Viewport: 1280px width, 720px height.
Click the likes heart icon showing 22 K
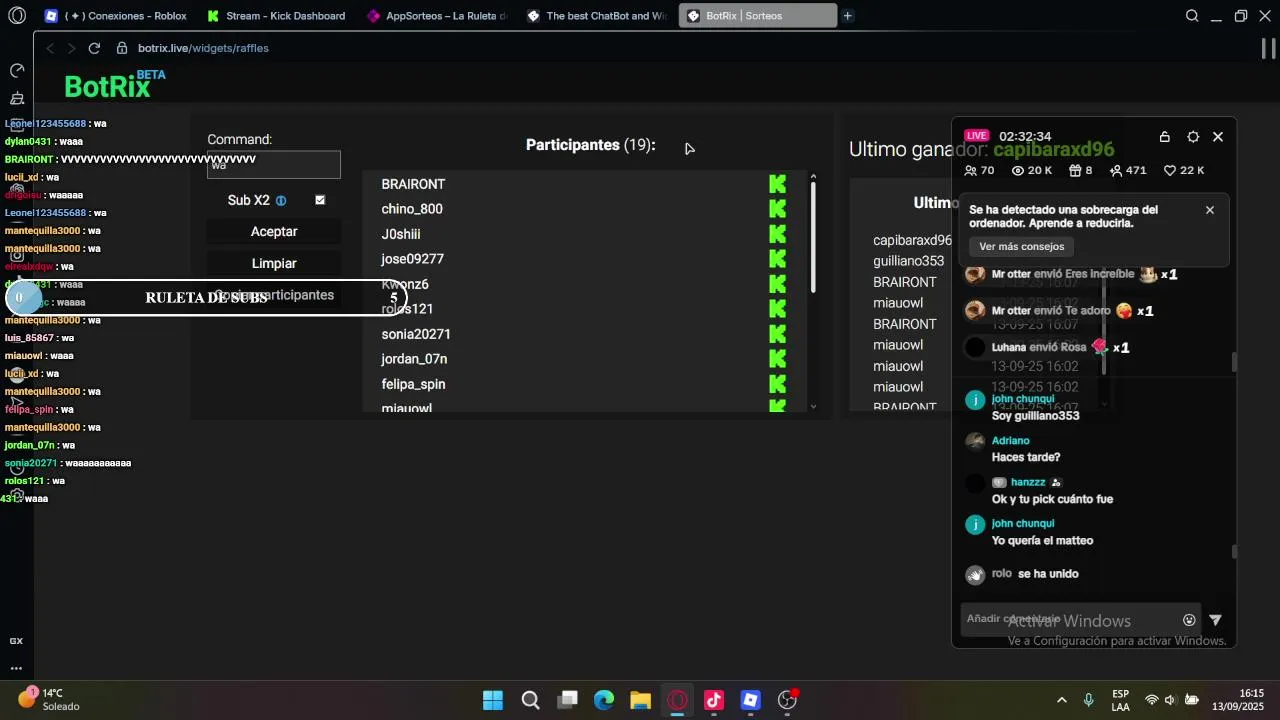1170,171
